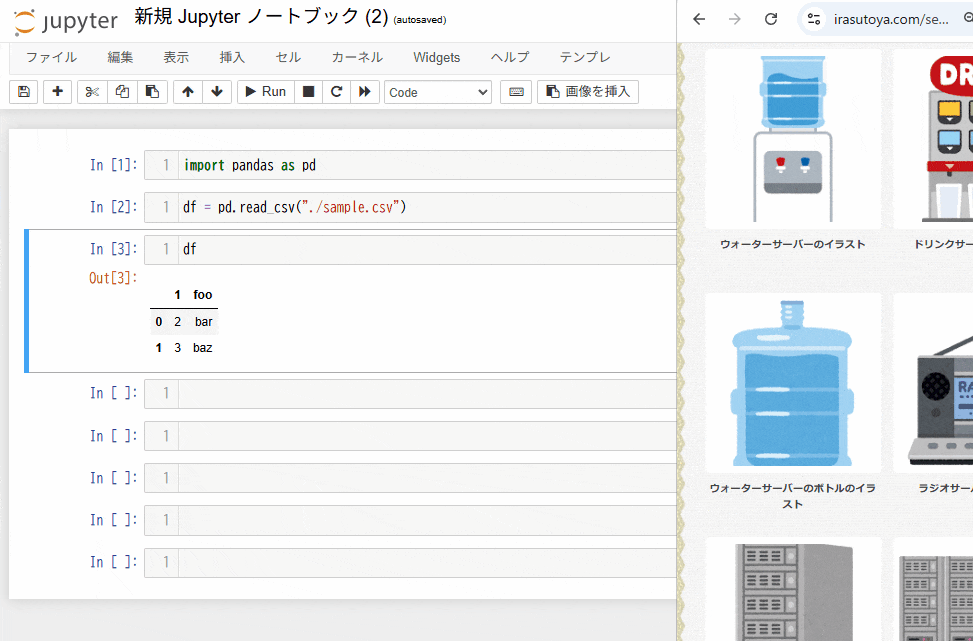
Task: Restart the kernel using the circular arrow icon
Action: 337,91
